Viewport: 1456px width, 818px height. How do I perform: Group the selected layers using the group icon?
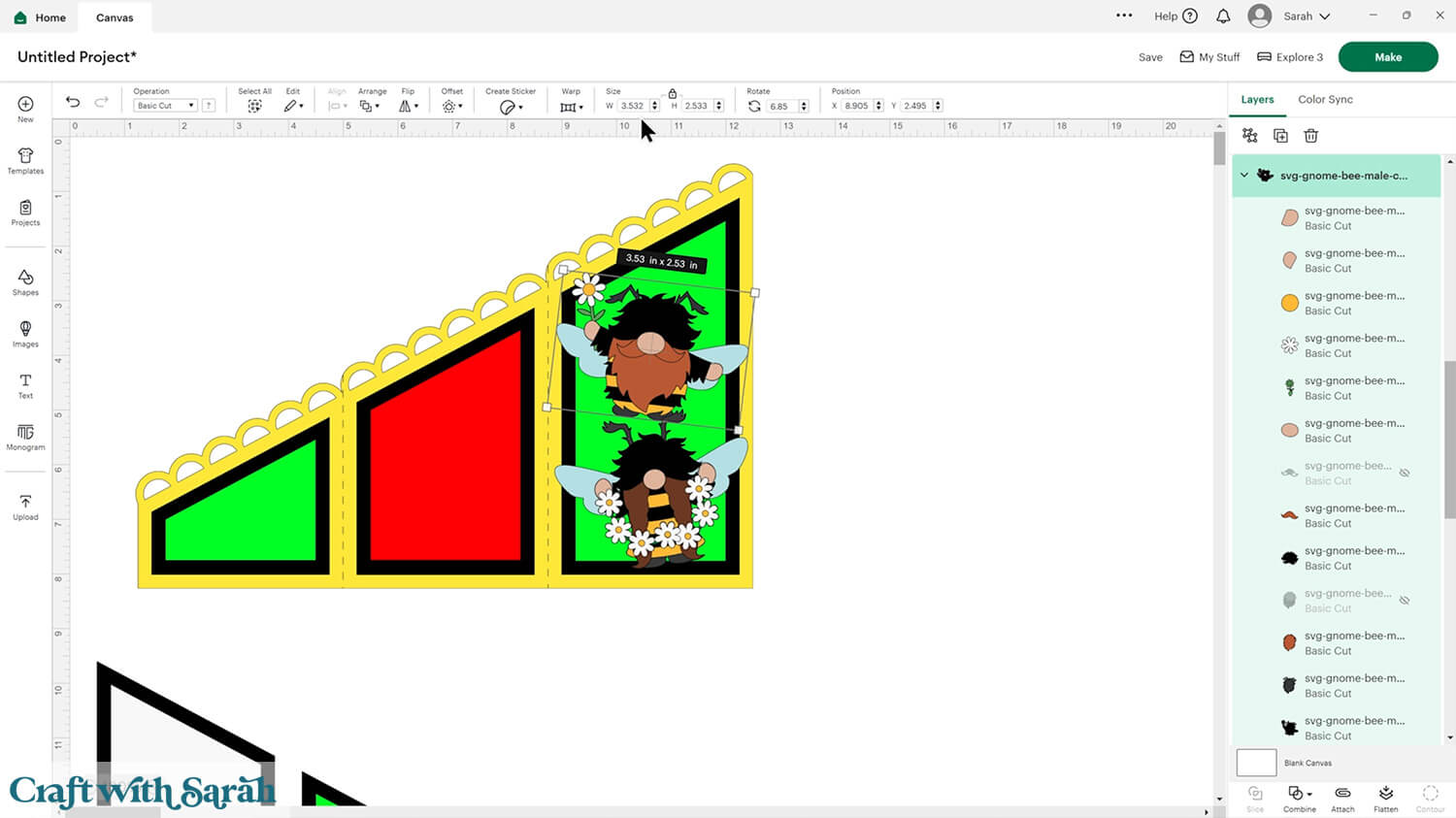[x=1250, y=136]
